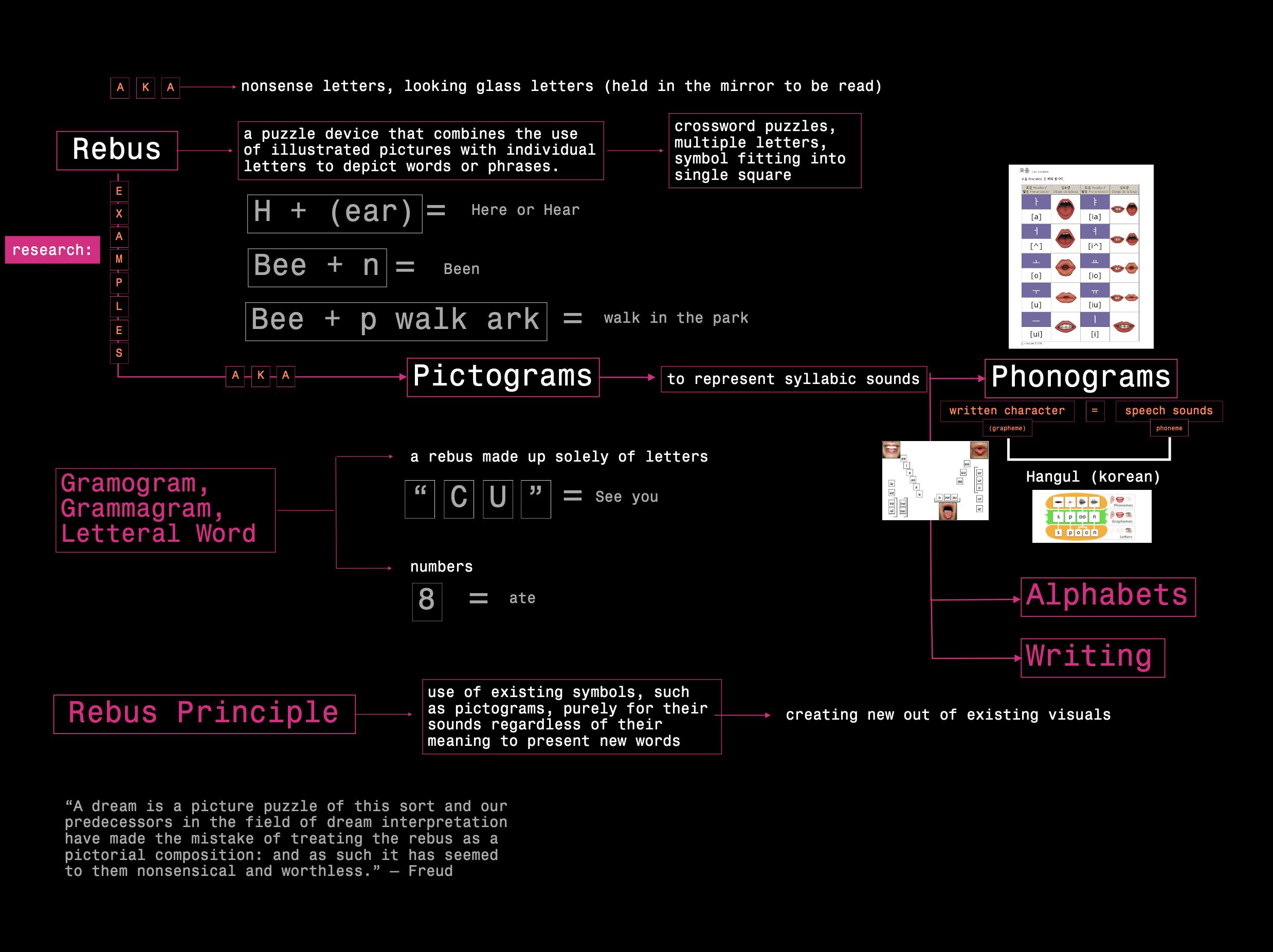Select 'a rebus made up solely of letters'
This screenshot has width=1273, height=952.
559,457
